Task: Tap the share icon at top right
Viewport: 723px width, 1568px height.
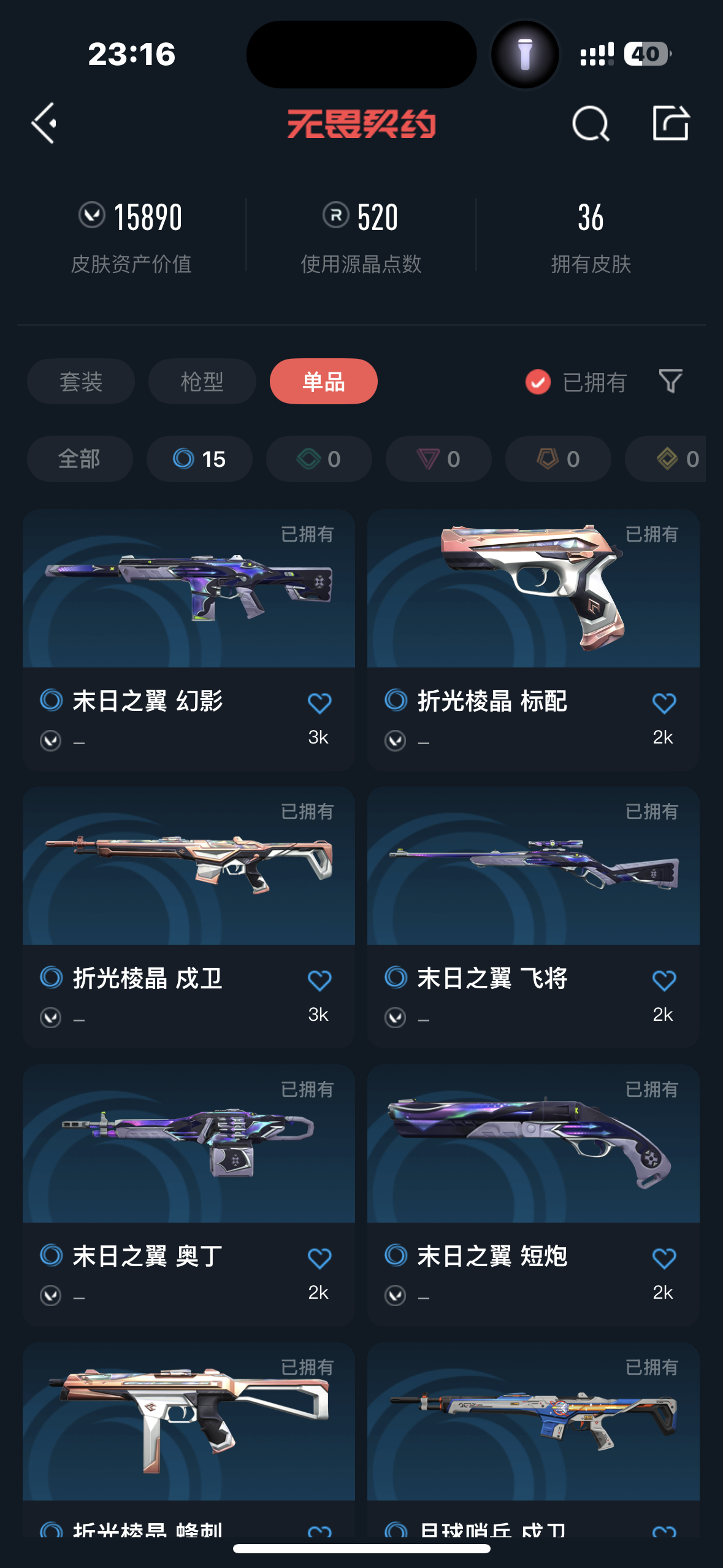Action: coord(670,123)
